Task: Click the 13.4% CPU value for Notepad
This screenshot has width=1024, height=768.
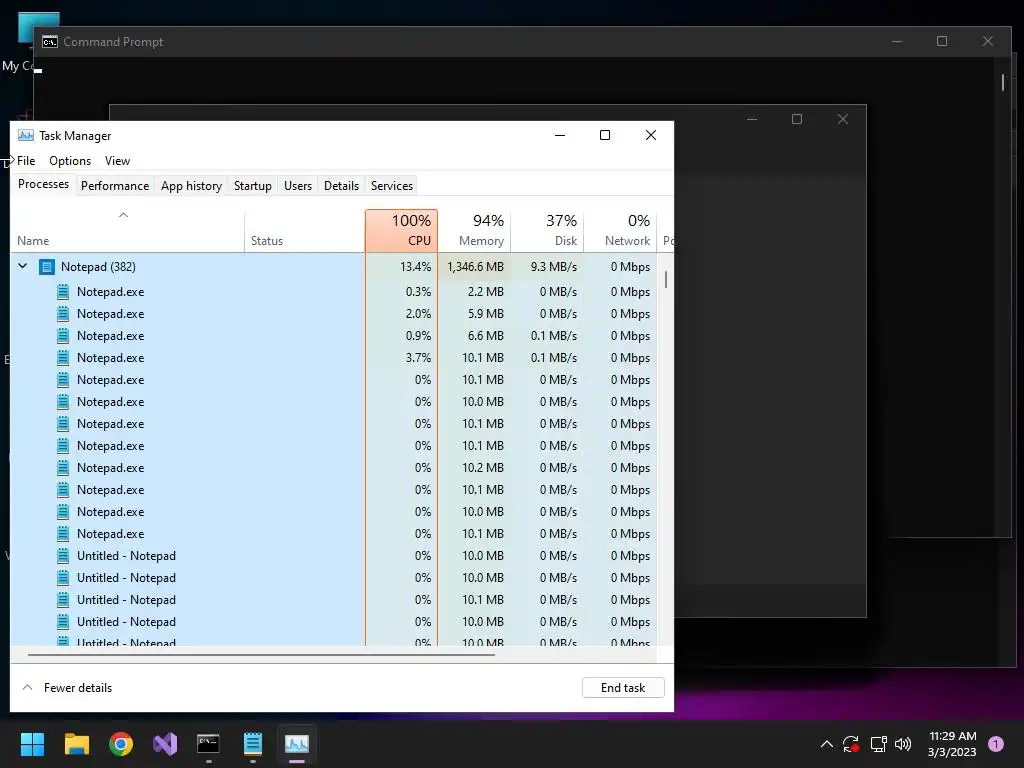Action: [415, 267]
